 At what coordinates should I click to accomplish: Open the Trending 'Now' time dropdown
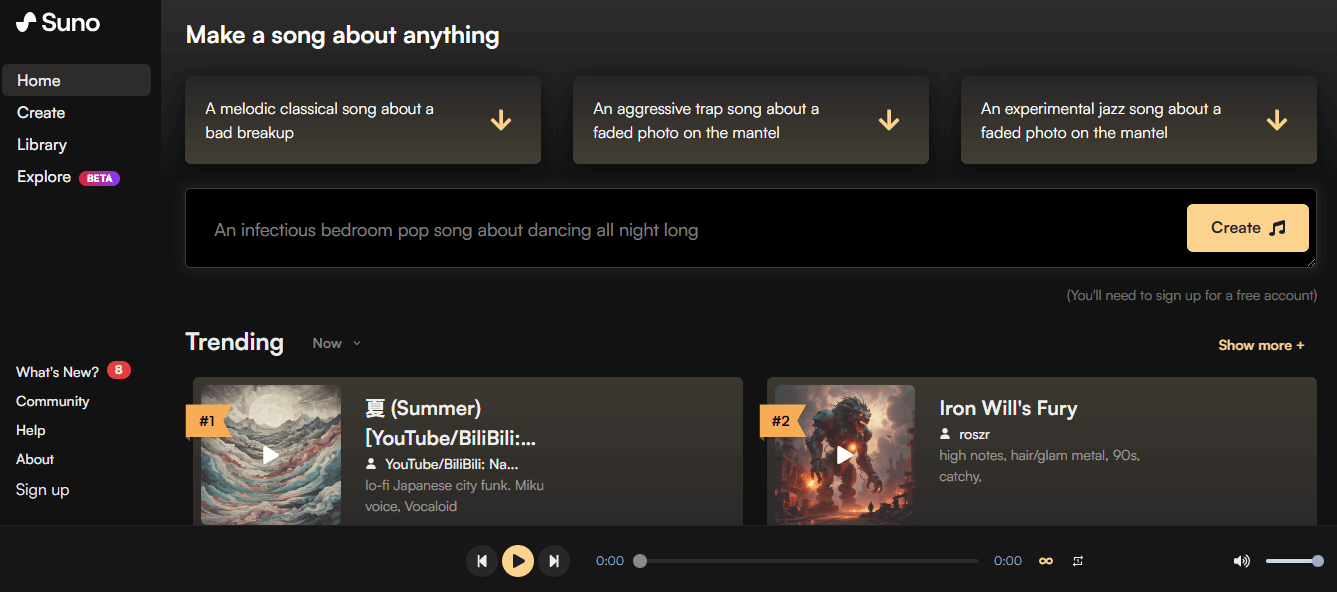tap(336, 343)
